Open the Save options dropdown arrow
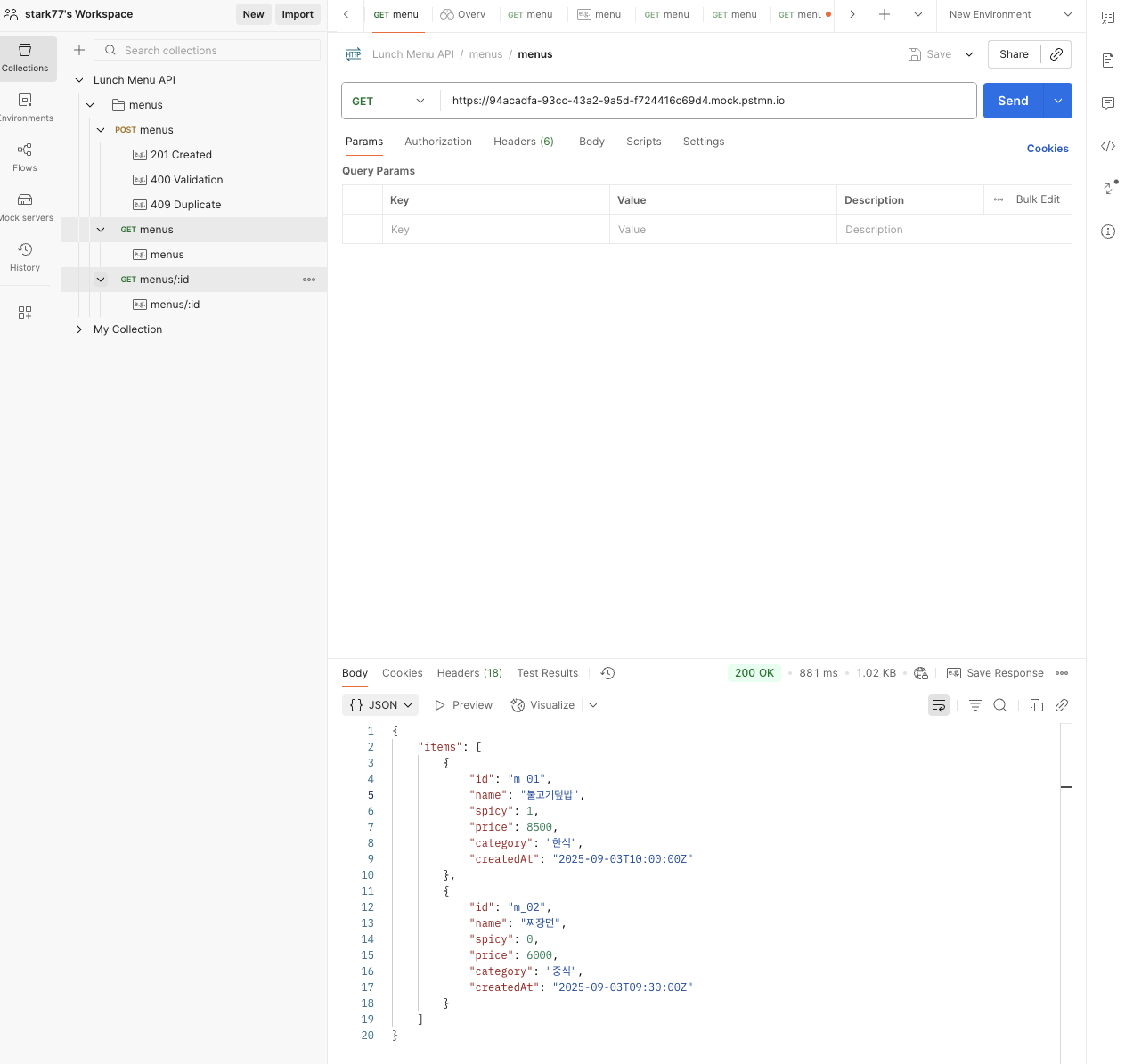 pyautogui.click(x=969, y=54)
